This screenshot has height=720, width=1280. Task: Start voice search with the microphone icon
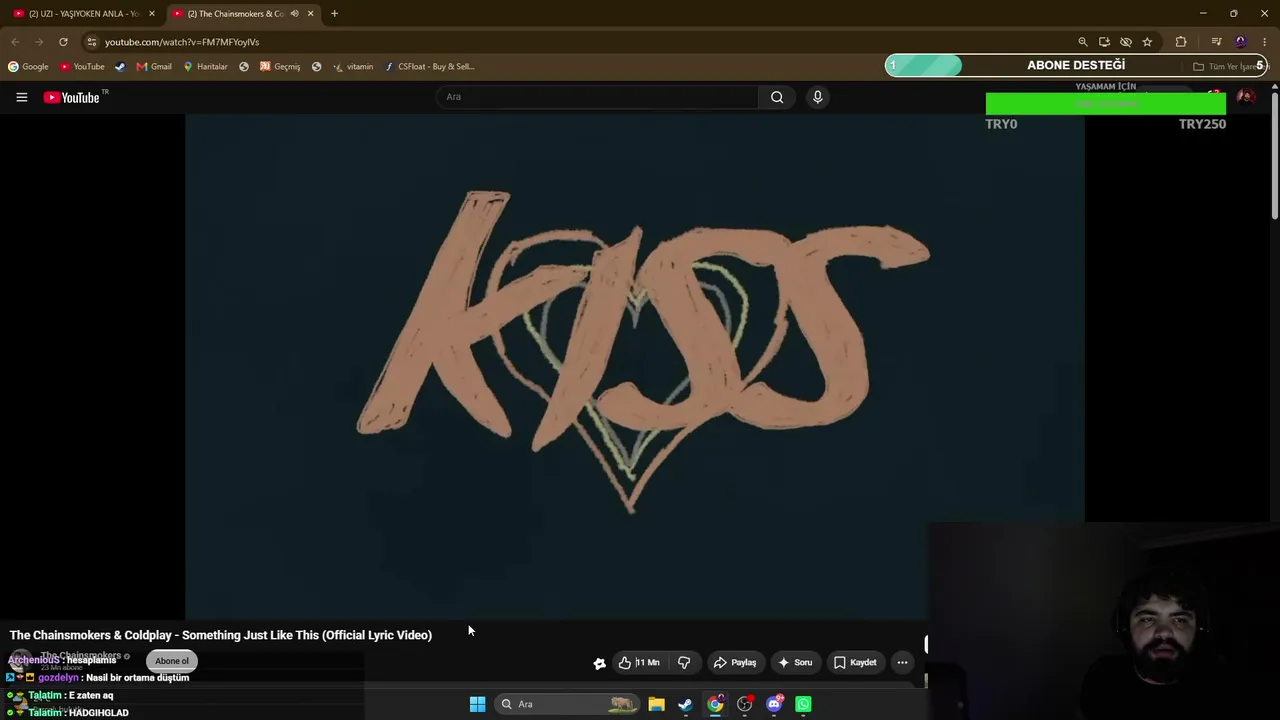[x=817, y=97]
